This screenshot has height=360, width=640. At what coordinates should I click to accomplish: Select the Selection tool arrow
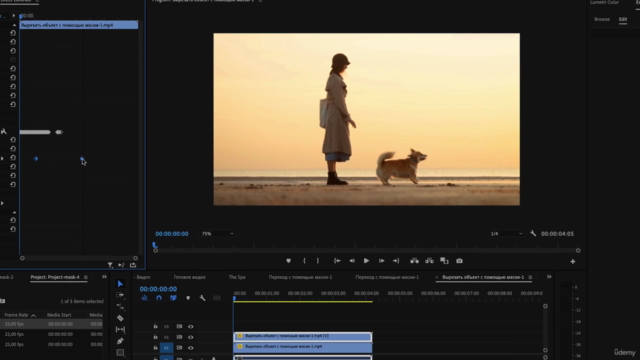point(120,284)
